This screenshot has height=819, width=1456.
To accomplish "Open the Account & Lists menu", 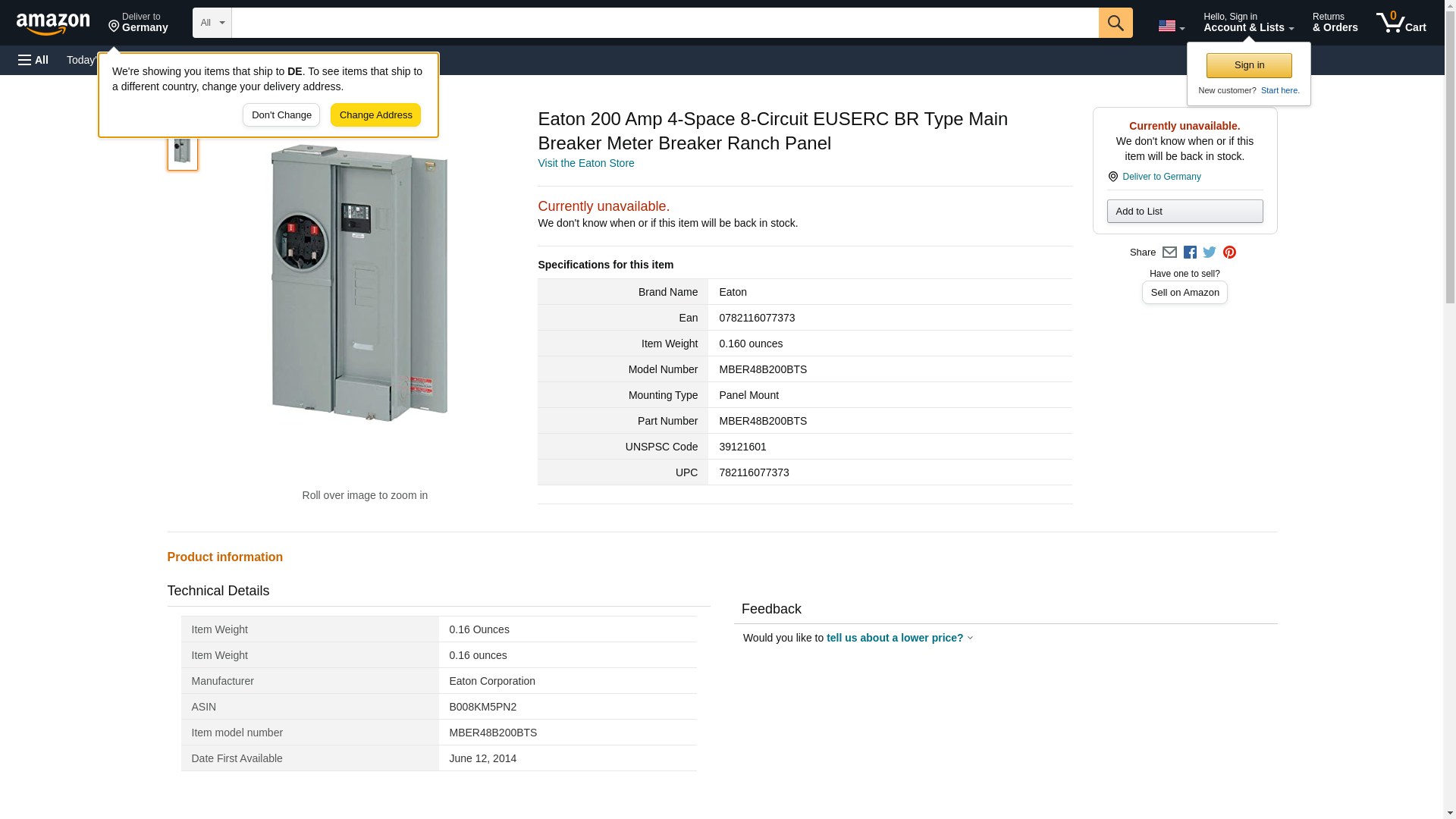I will [1248, 23].
